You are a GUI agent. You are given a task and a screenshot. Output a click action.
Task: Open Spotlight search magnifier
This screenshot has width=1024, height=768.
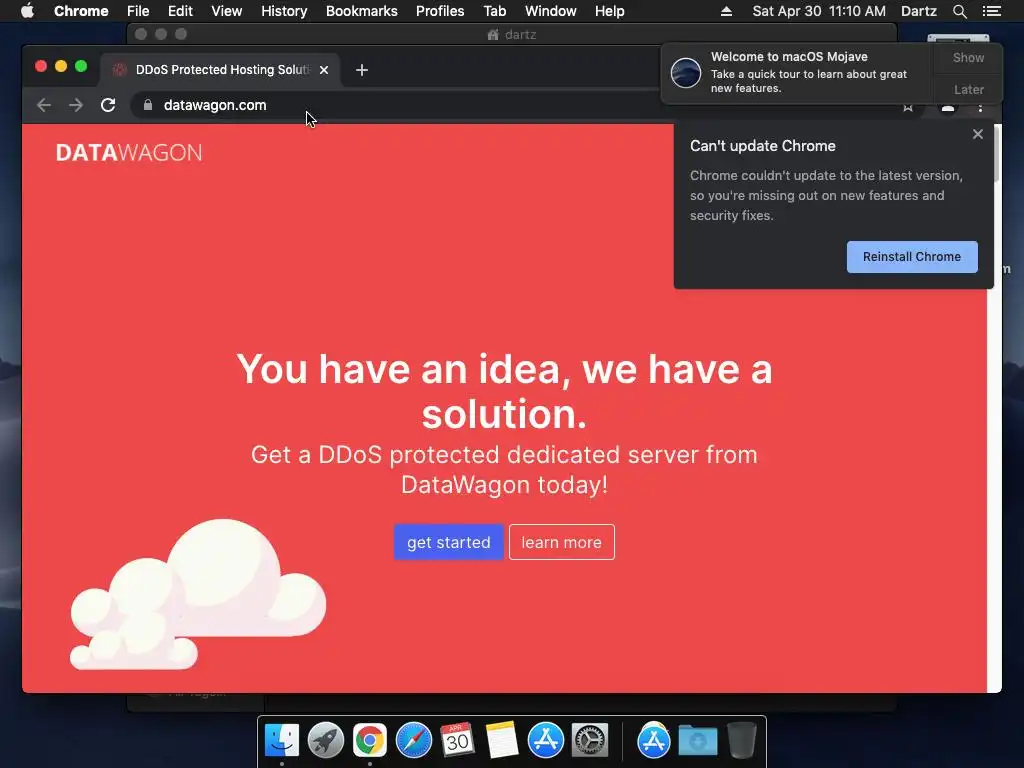959,11
